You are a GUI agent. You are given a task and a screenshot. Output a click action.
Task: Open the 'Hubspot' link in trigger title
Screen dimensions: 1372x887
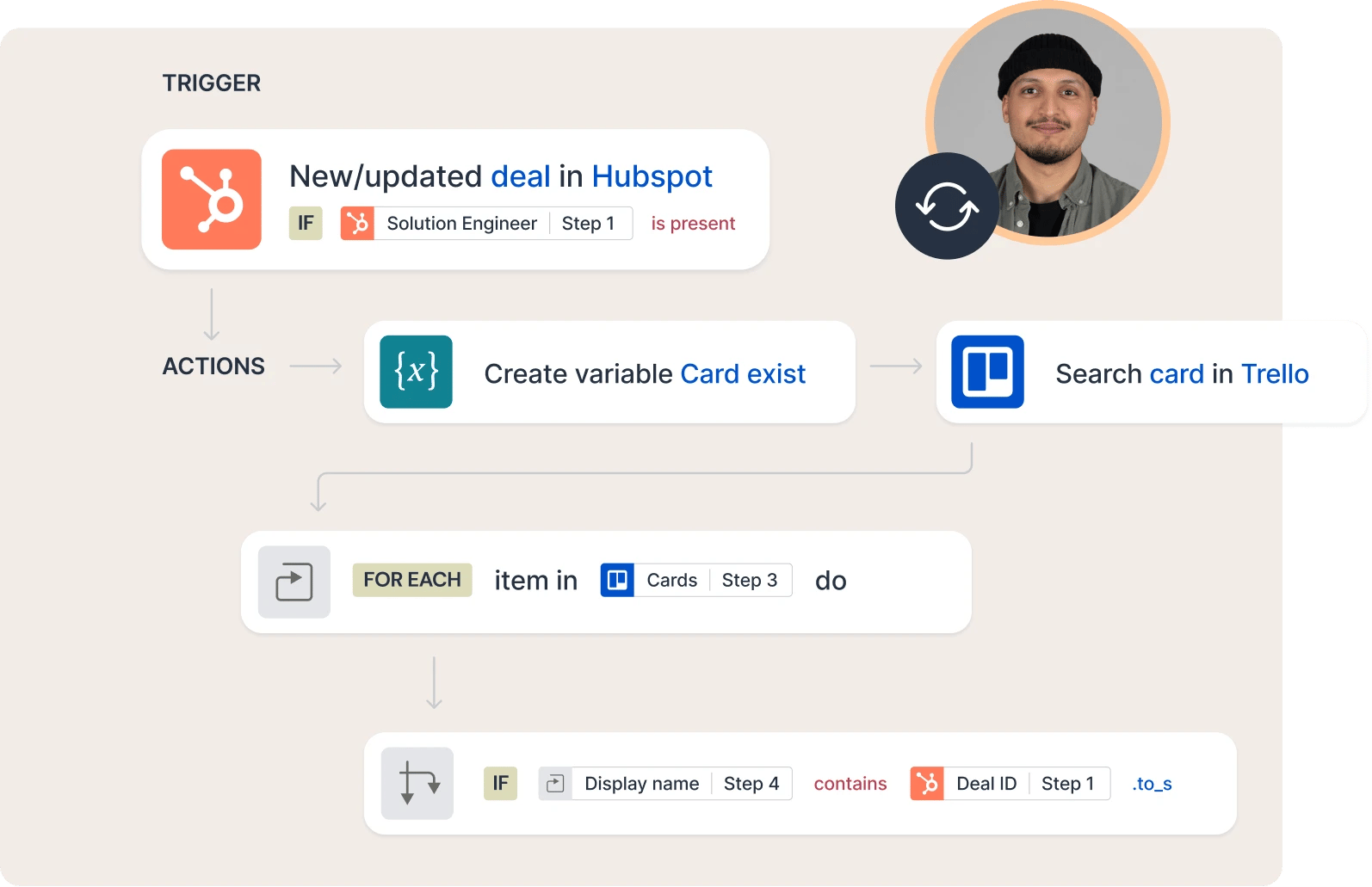tap(652, 176)
